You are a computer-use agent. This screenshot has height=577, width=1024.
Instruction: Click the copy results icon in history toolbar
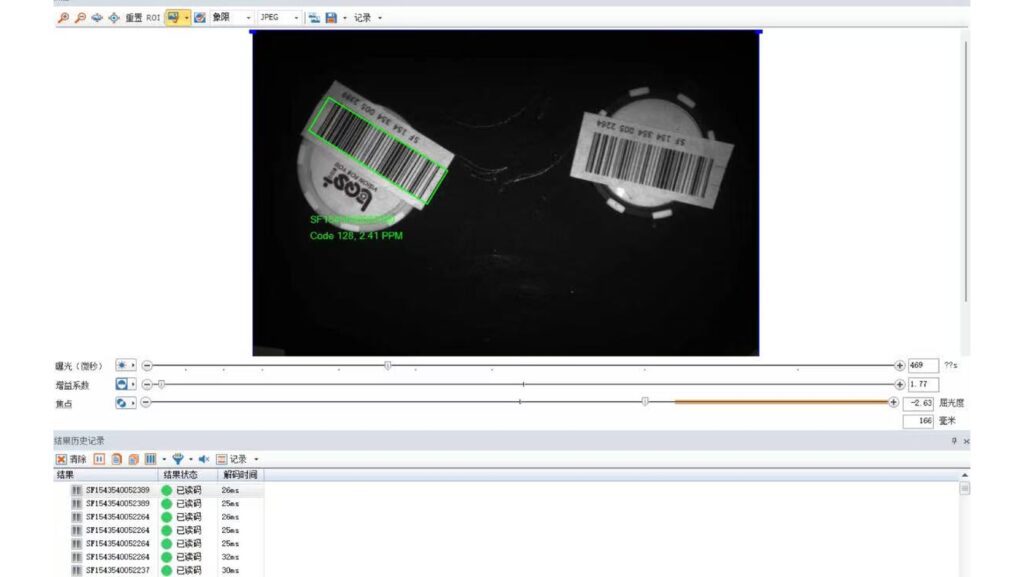[116, 460]
